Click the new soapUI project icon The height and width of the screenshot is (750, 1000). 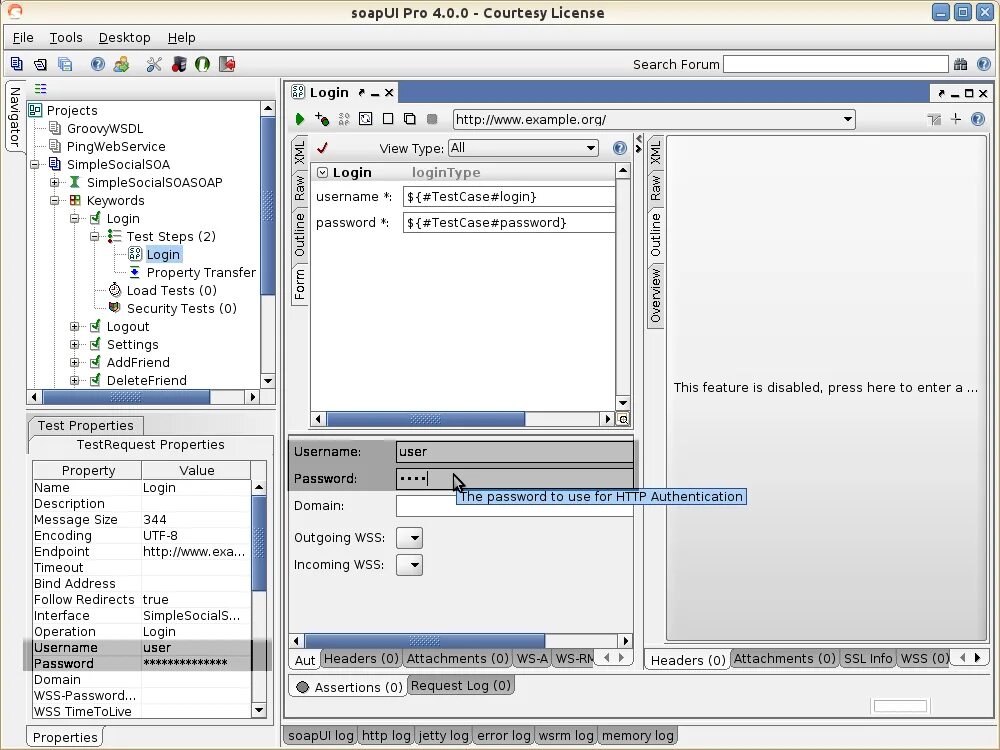[x=17, y=64]
